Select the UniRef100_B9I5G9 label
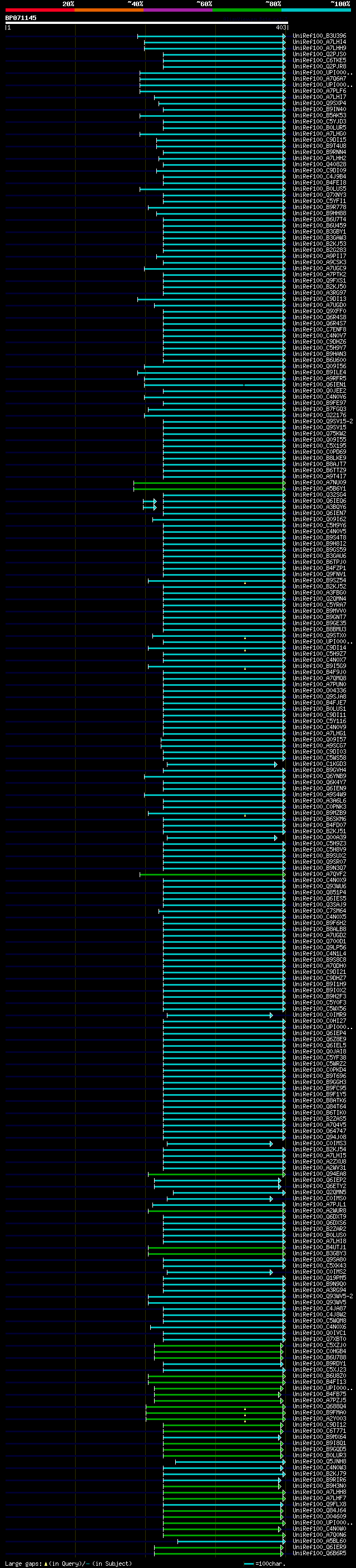 tap(319, 666)
